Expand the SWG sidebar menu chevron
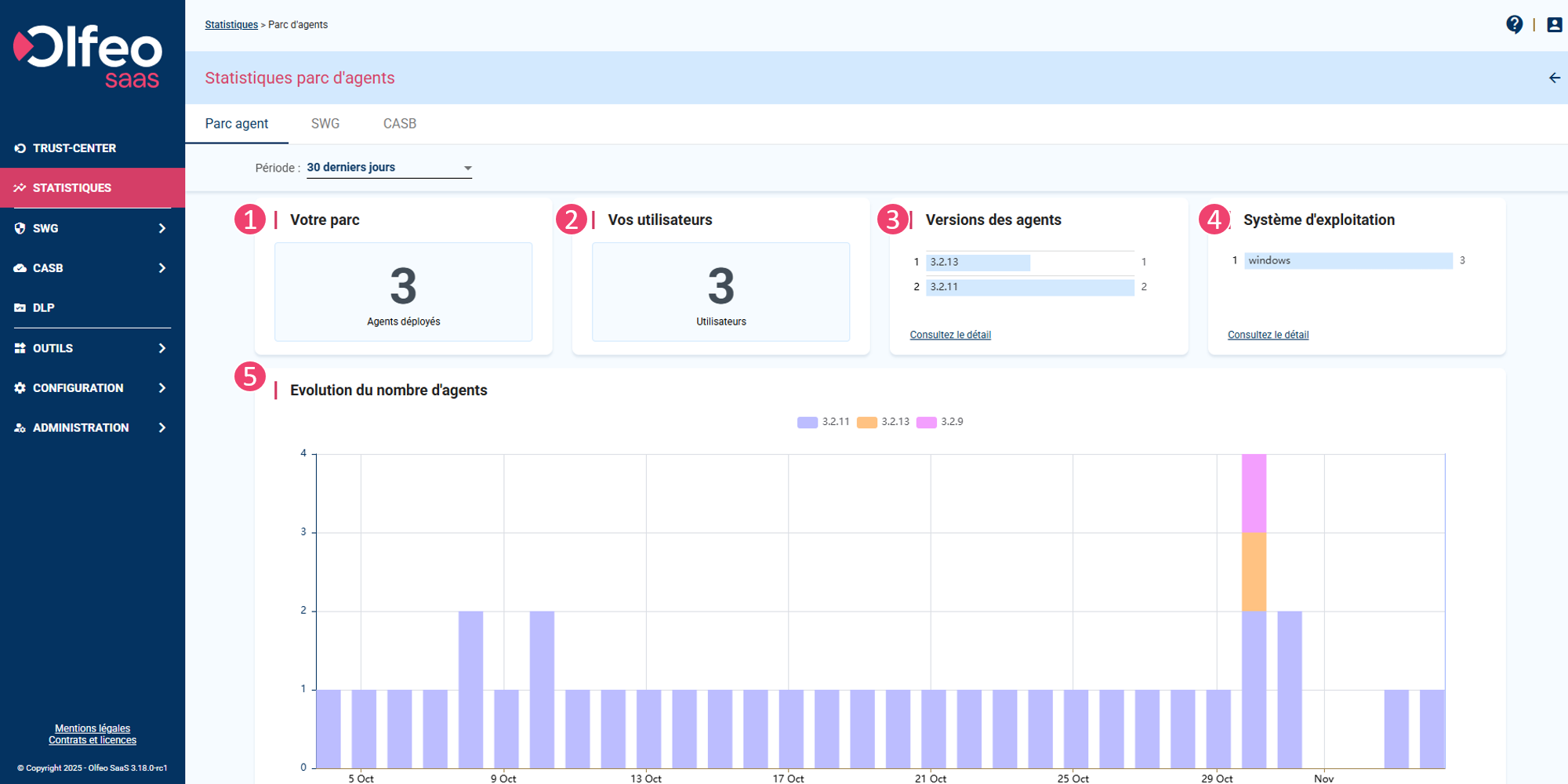1568x784 pixels. (162, 228)
